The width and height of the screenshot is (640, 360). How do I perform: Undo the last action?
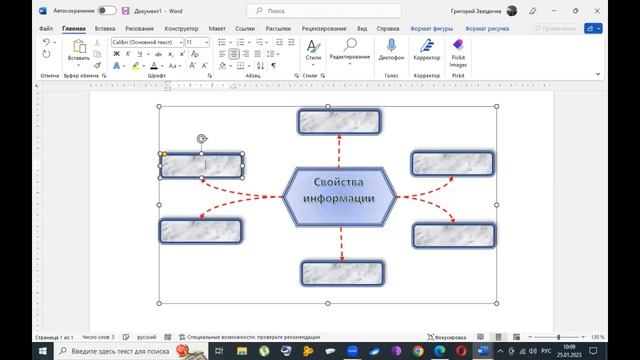(46, 42)
